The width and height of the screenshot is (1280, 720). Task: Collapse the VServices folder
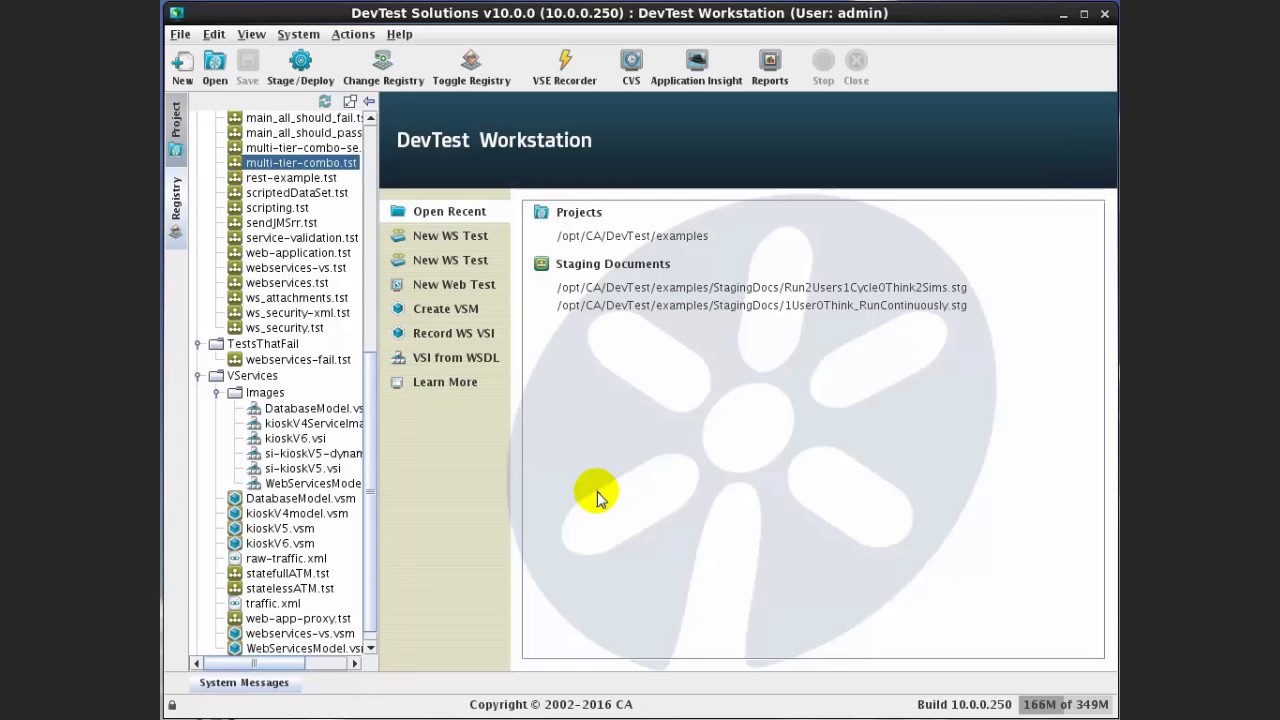tap(197, 376)
